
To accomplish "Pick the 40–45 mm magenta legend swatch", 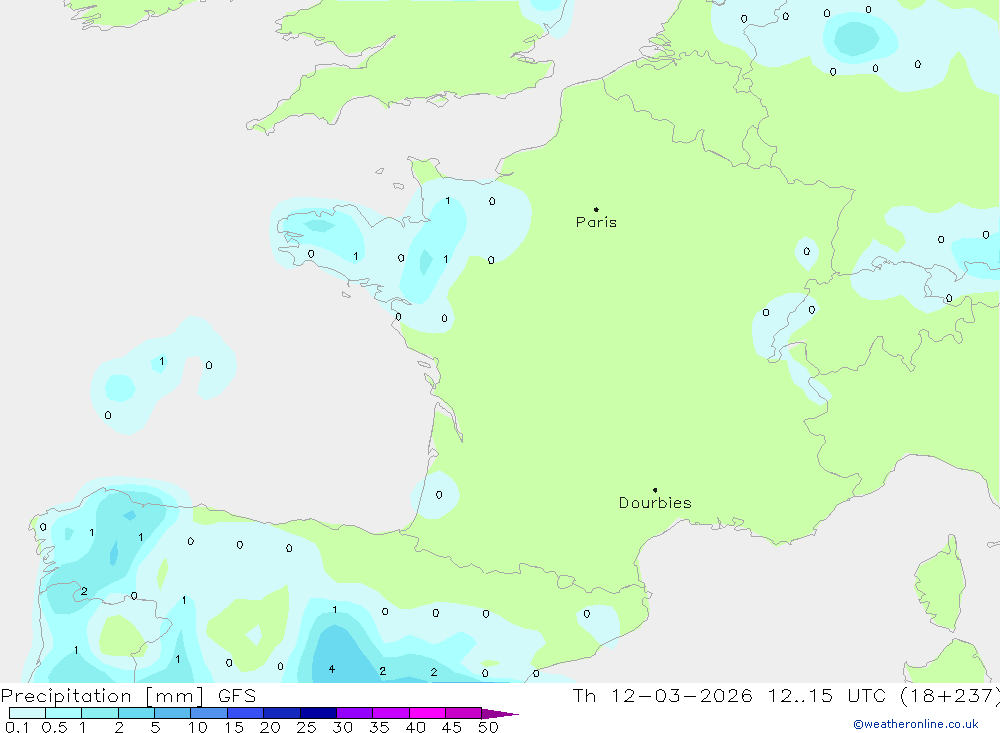I will [427, 713].
